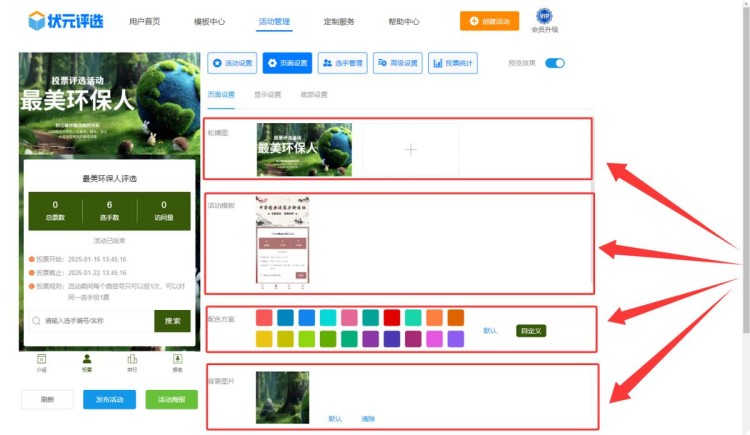Switch to the 显示设置 sub-tab
This screenshot has height=435, width=750.
click(x=267, y=95)
